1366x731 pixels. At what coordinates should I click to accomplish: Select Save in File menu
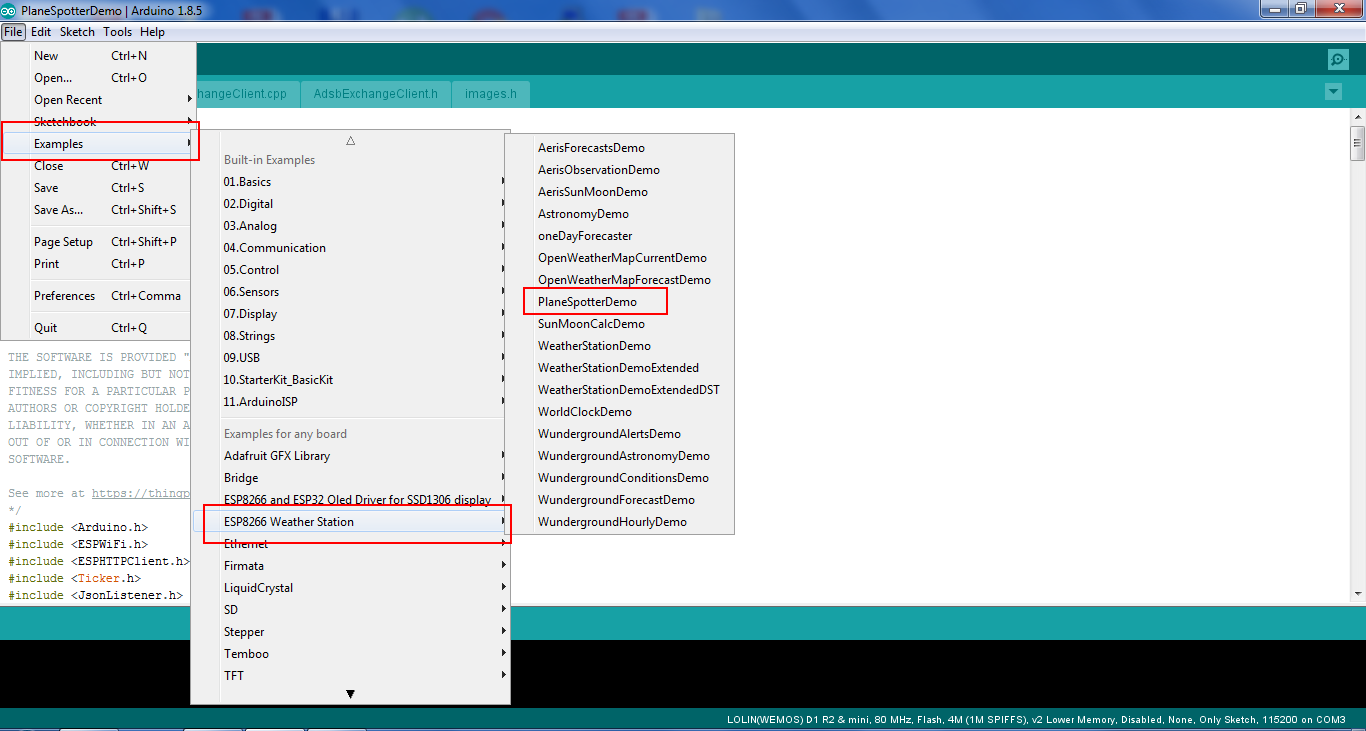tap(99, 188)
